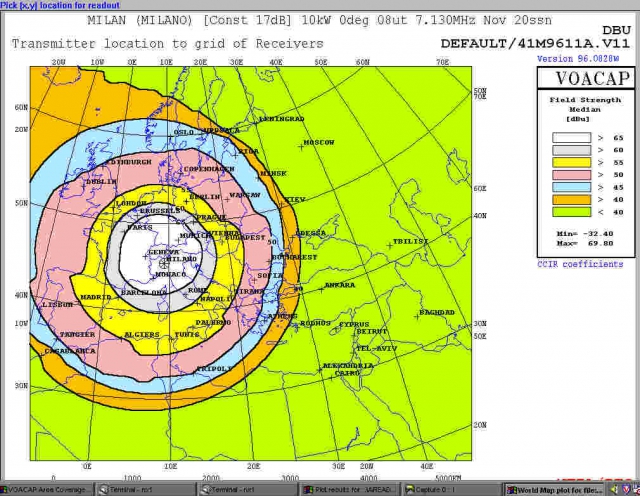Image resolution: width=640 pixels, height=496 pixels.
Task: Pick the SOFIA label on map
Action: click(270, 276)
